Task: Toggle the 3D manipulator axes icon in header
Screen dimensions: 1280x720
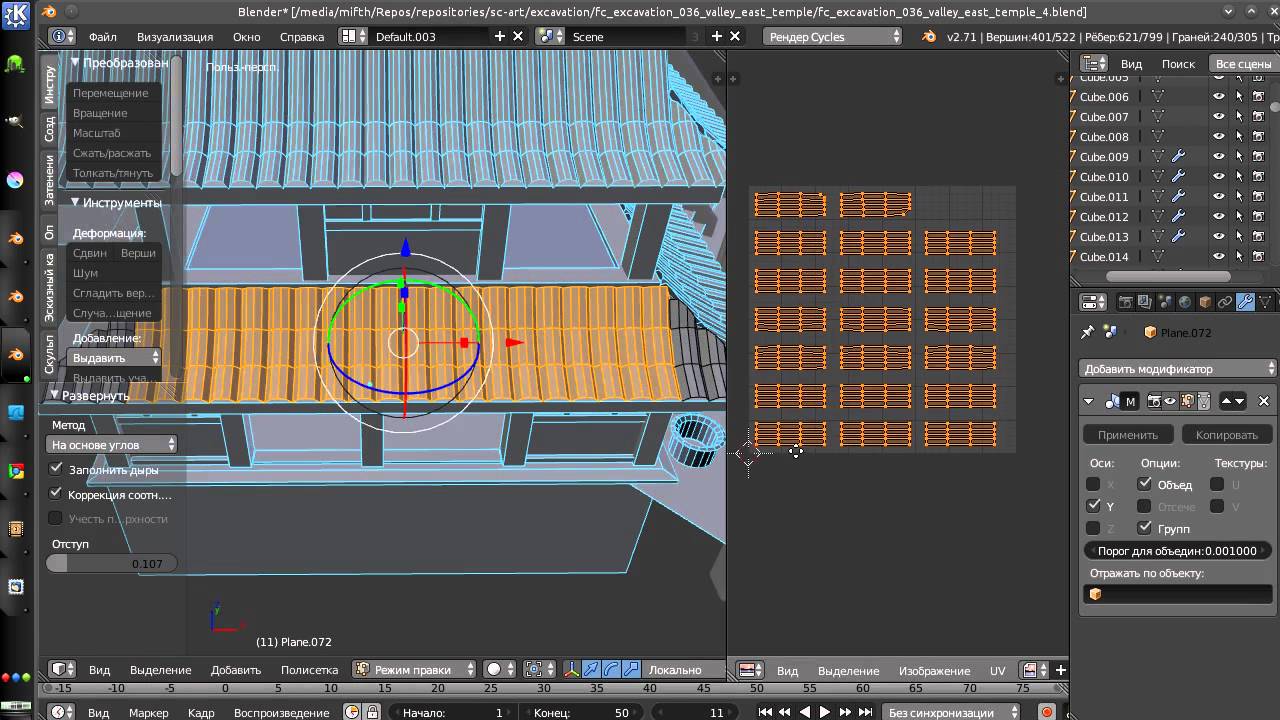Action: coord(573,669)
